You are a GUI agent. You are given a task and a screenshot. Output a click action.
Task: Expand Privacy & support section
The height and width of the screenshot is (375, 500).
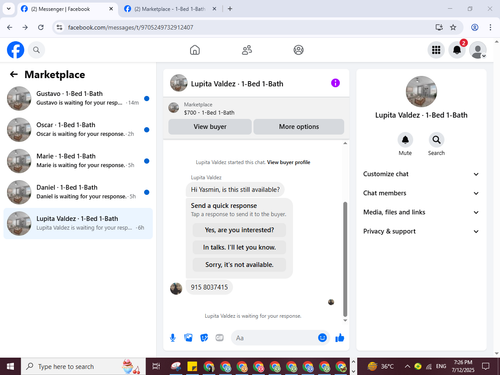coord(421,231)
